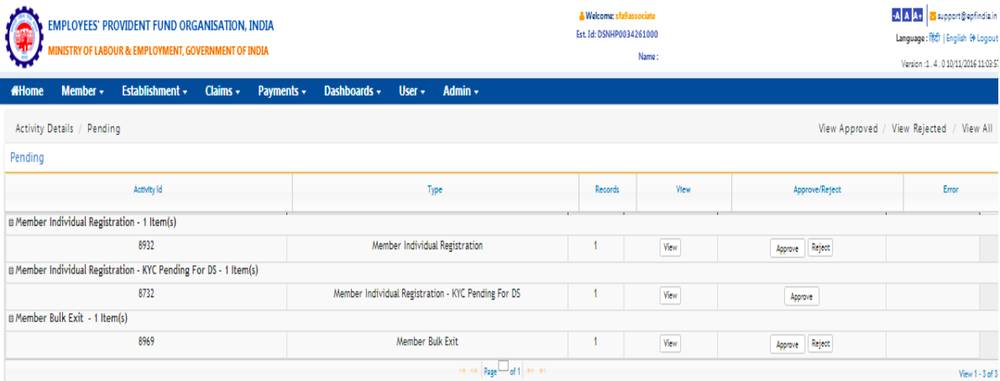Email support@epfindia.in link
Image resolution: width=1000 pixels, height=381 pixels.
(x=967, y=16)
